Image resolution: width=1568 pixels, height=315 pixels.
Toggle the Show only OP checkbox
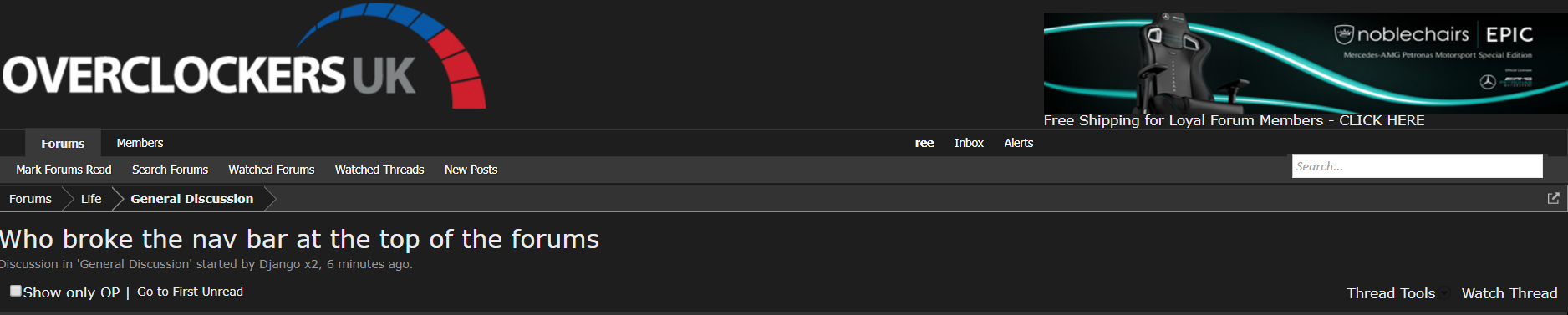click(16, 291)
